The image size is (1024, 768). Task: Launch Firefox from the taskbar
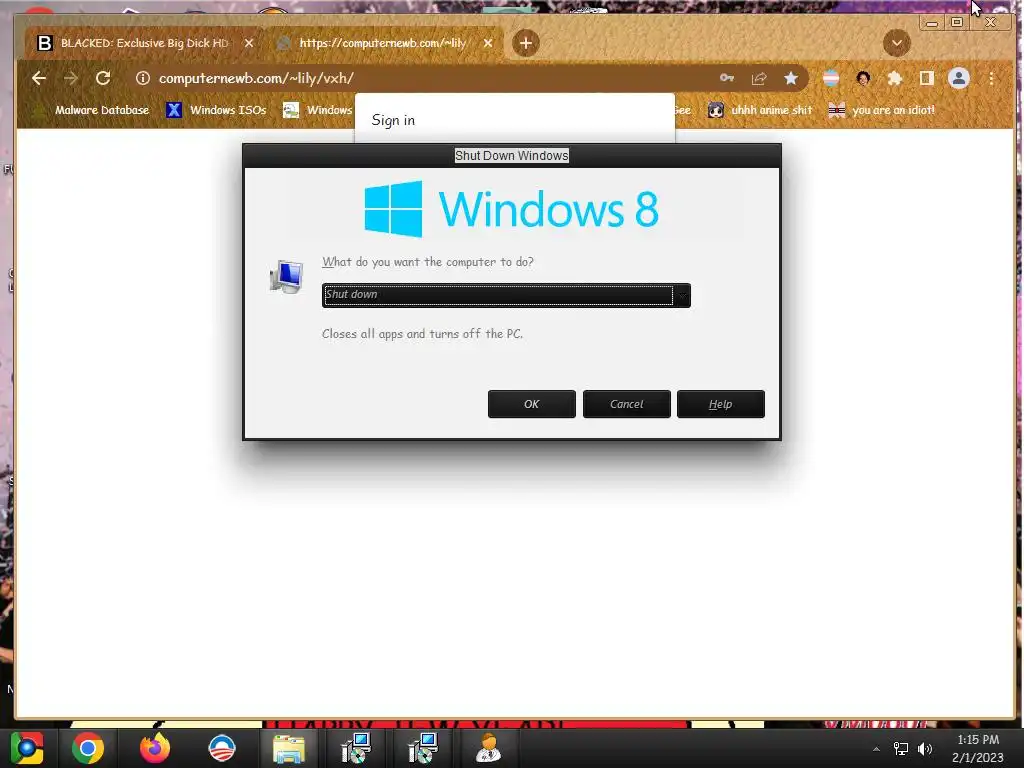(x=155, y=748)
